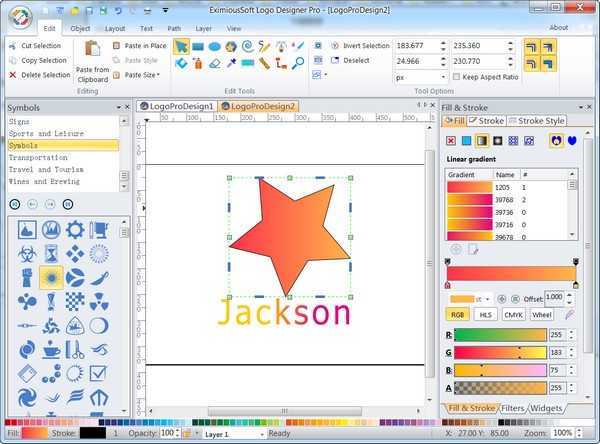Click Cut Selection
Screen dimensions: 600x444
[35, 46]
